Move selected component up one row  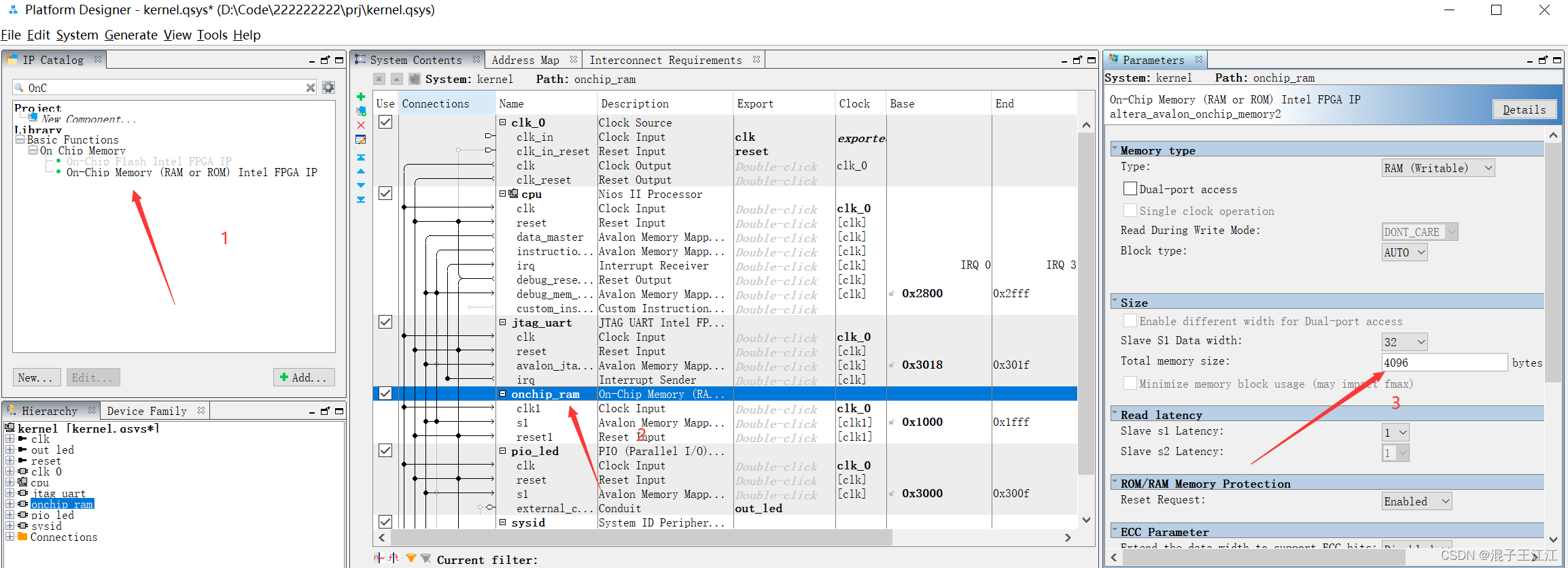361,171
